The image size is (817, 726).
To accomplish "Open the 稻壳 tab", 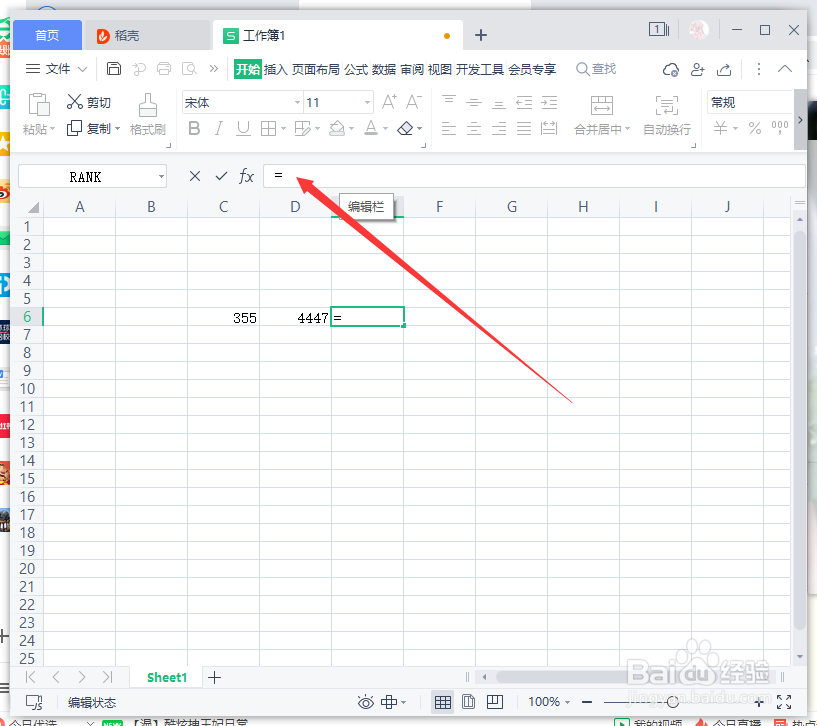I will [147, 35].
